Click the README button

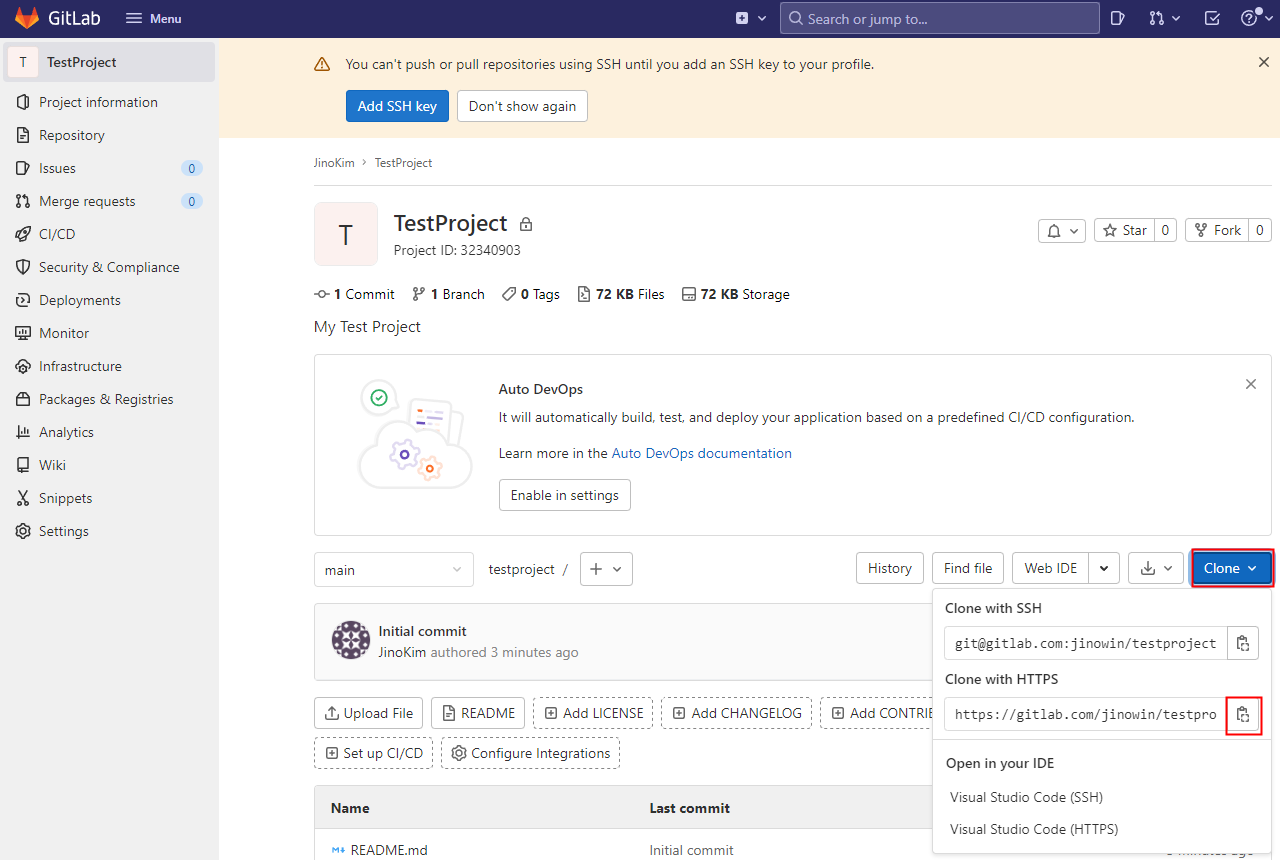click(478, 713)
